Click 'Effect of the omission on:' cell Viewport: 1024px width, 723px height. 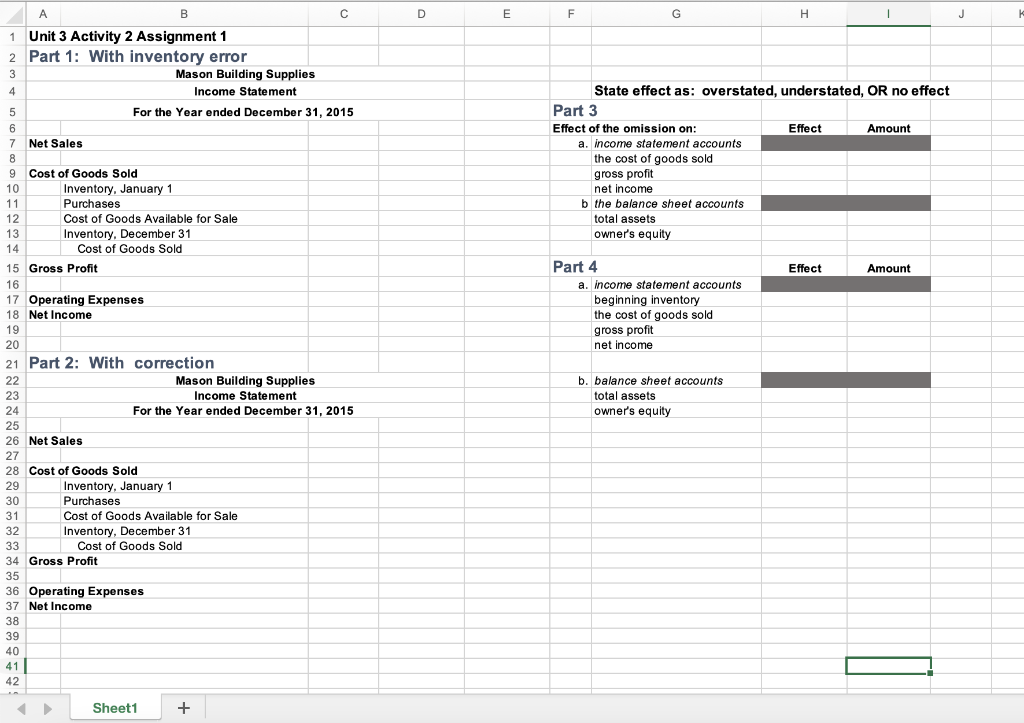624,129
